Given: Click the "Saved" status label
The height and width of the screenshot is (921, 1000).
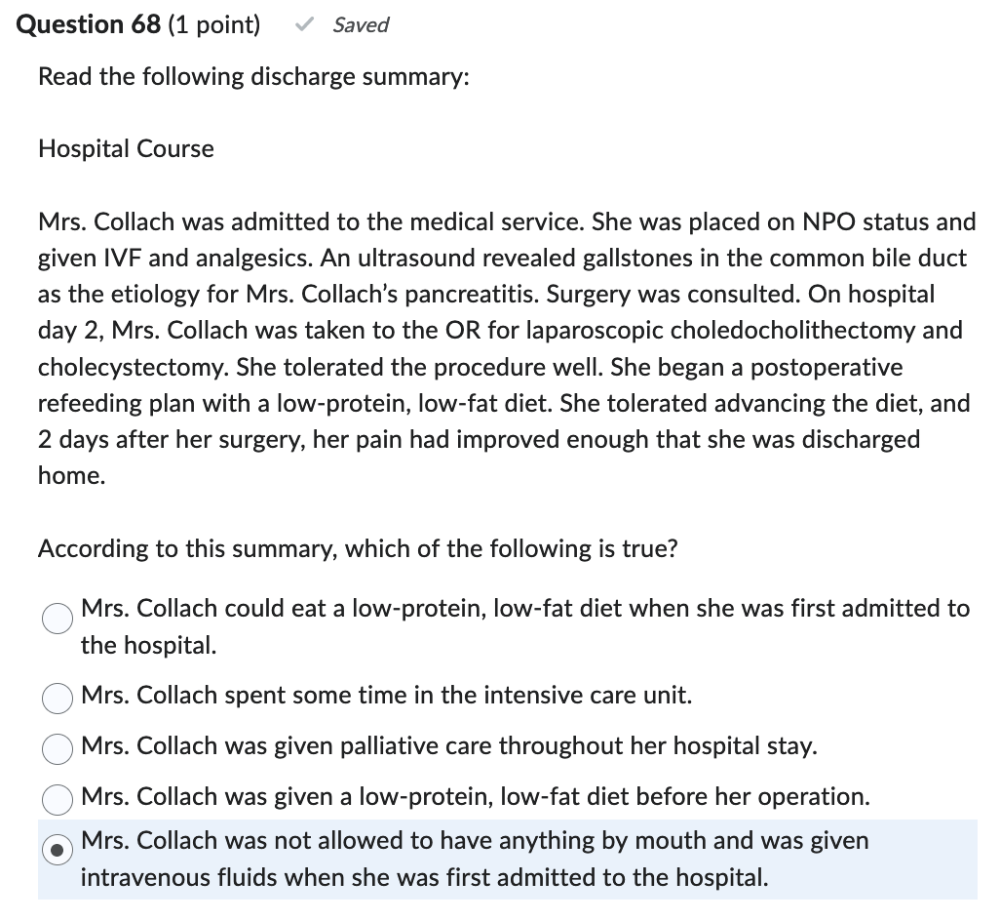Looking at the screenshot, I should point(360,26).
